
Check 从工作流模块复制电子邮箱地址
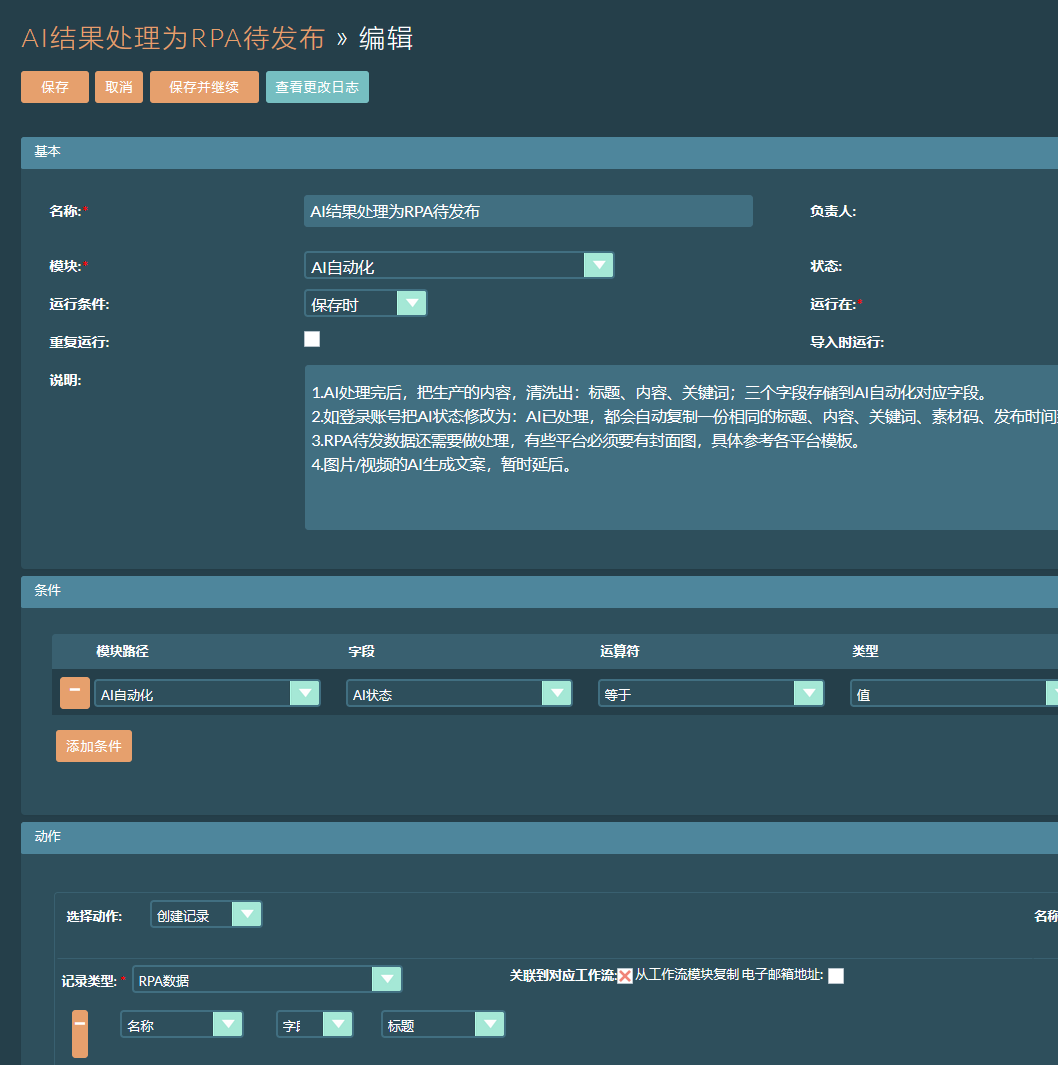pos(836,978)
